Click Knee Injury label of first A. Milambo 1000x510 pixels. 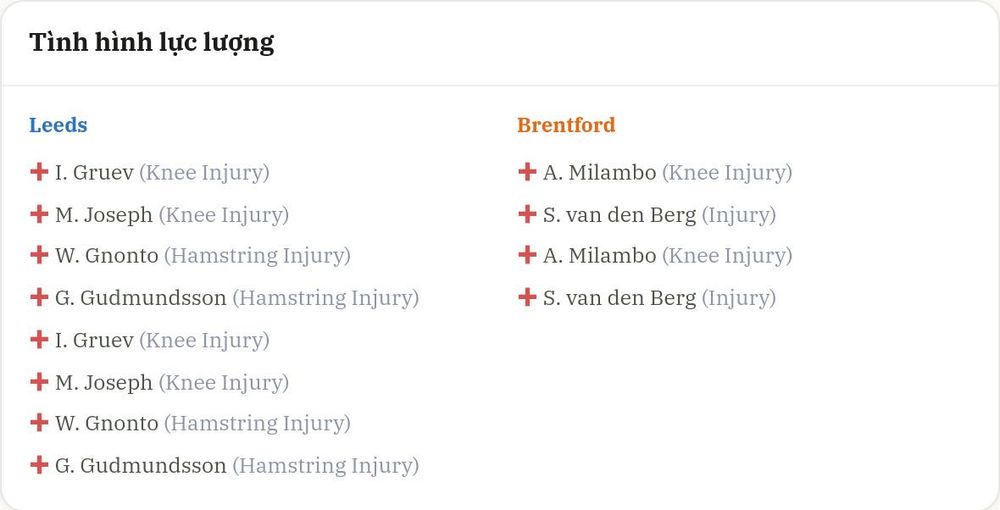point(727,173)
